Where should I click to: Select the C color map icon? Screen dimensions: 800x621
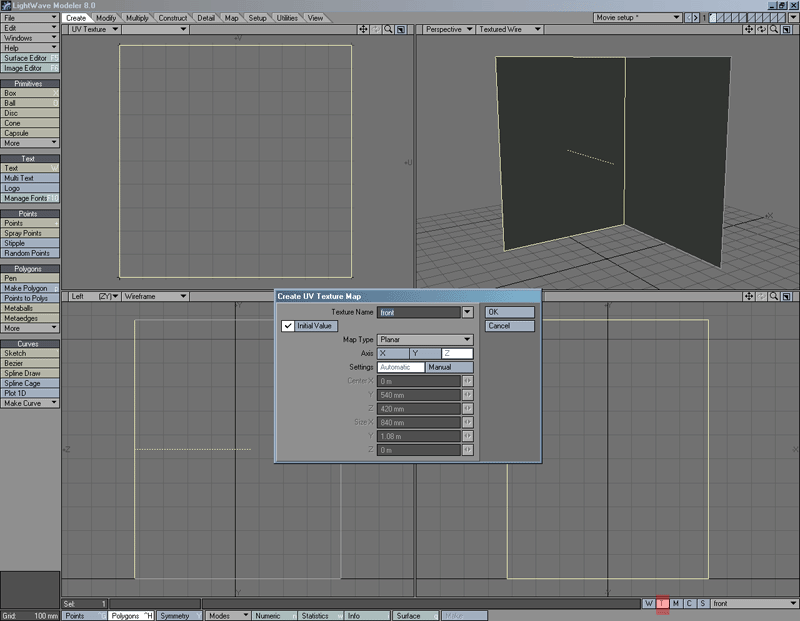click(x=689, y=603)
